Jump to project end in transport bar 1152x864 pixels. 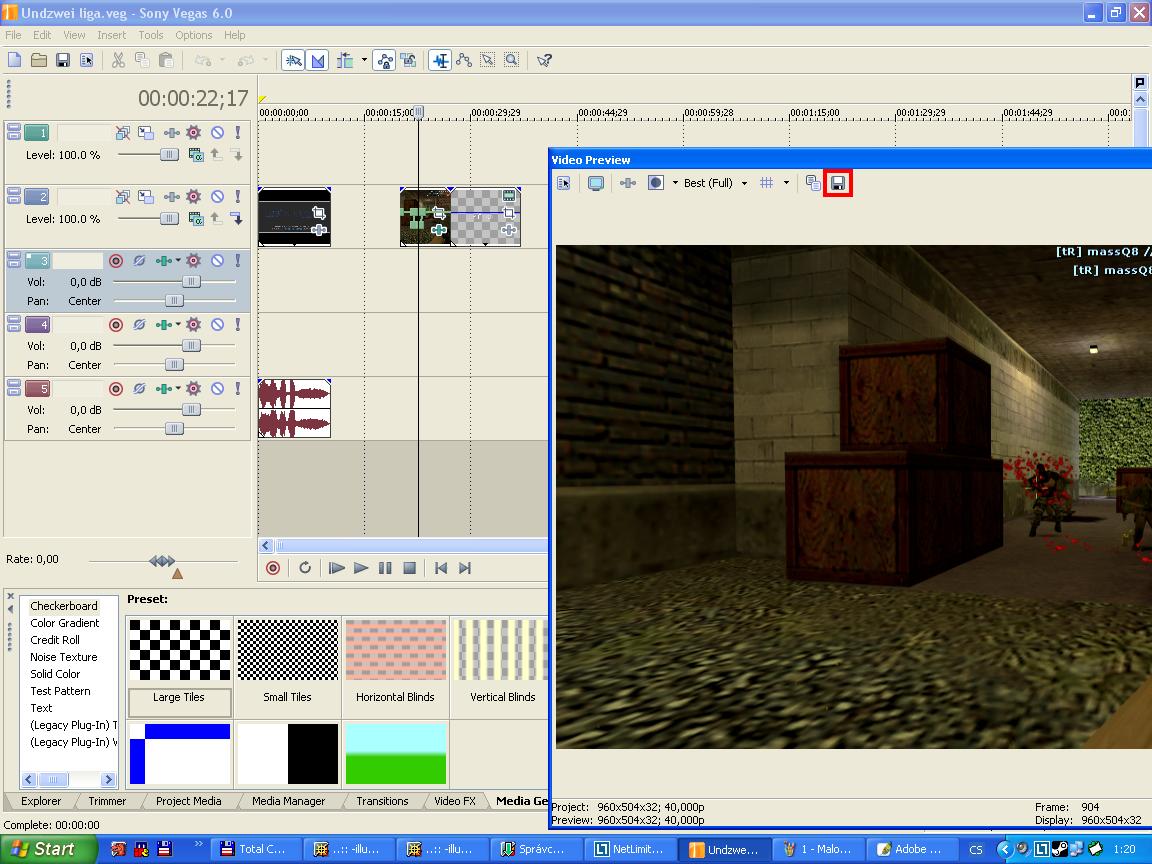pos(465,568)
